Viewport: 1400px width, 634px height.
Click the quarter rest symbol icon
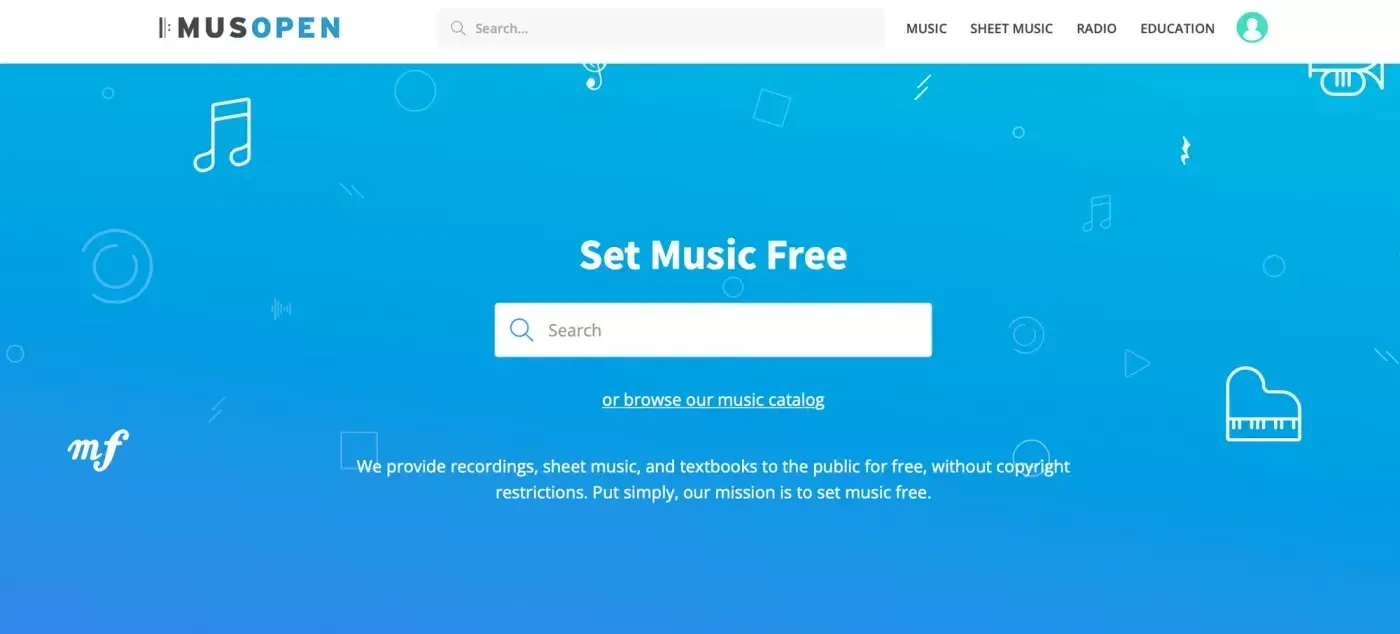[1185, 151]
